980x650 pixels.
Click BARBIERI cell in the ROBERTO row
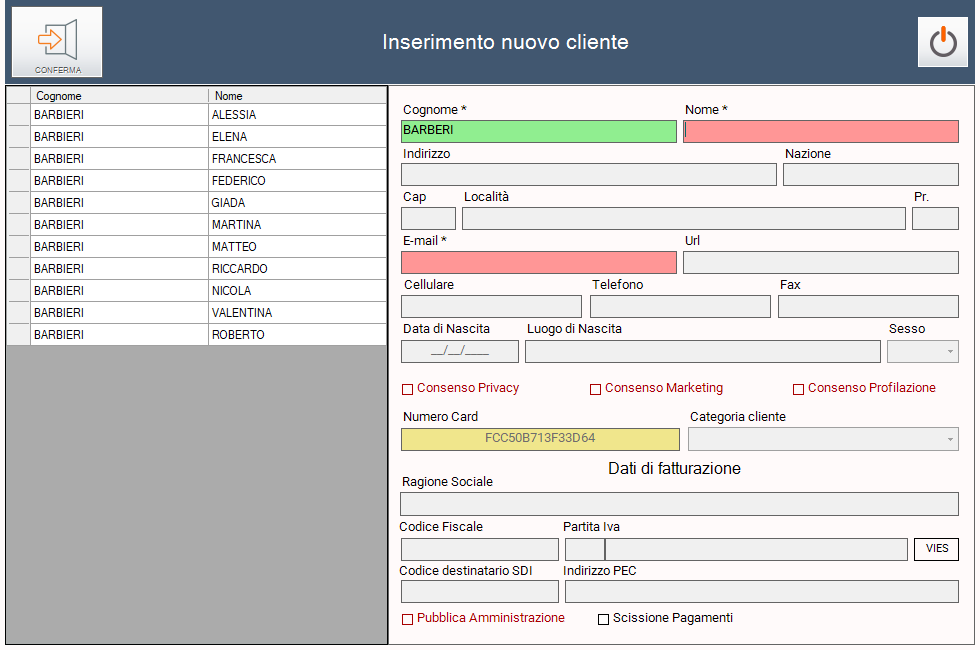(x=119, y=334)
